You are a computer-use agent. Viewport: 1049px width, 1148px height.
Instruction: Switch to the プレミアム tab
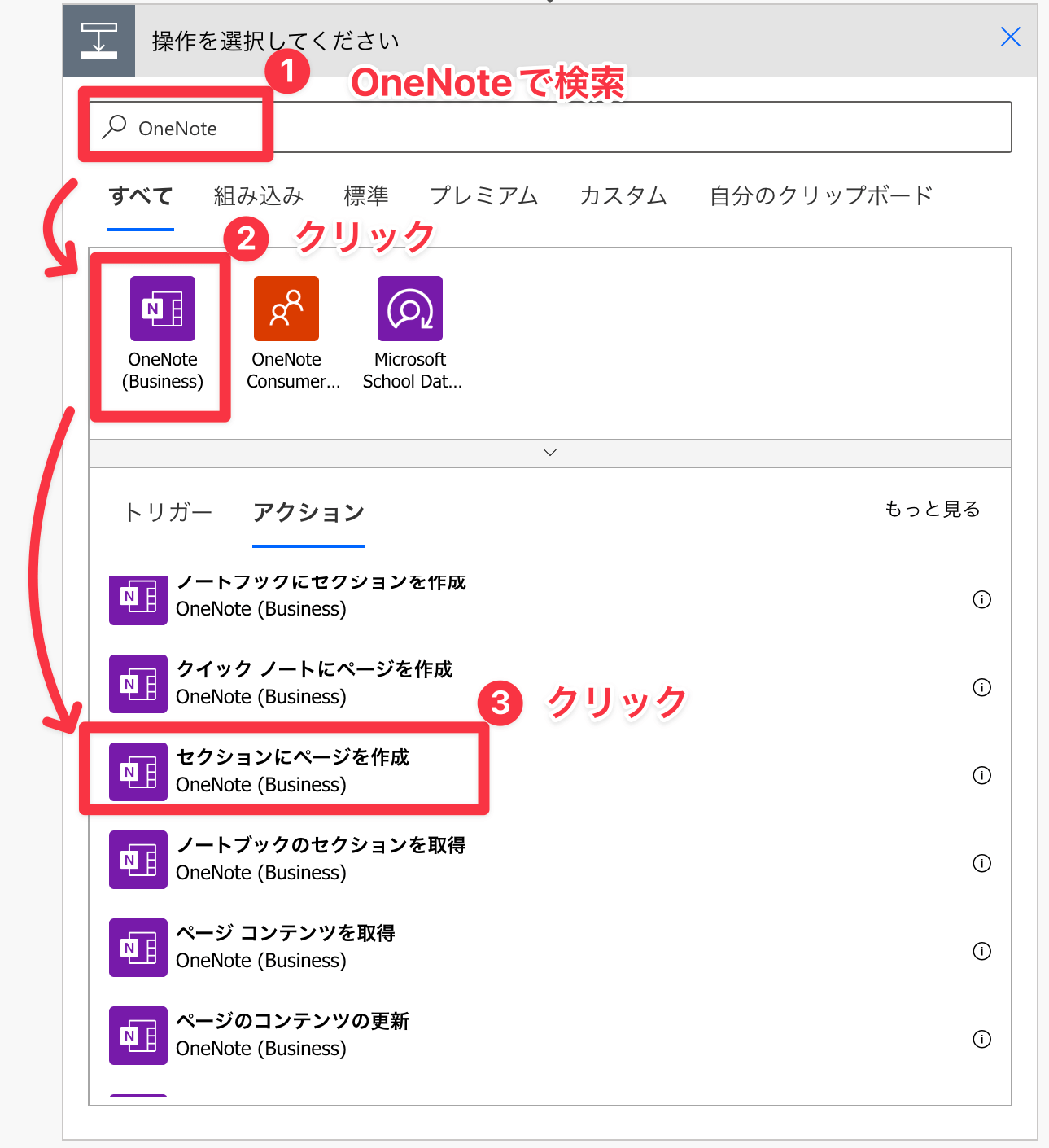click(x=484, y=195)
